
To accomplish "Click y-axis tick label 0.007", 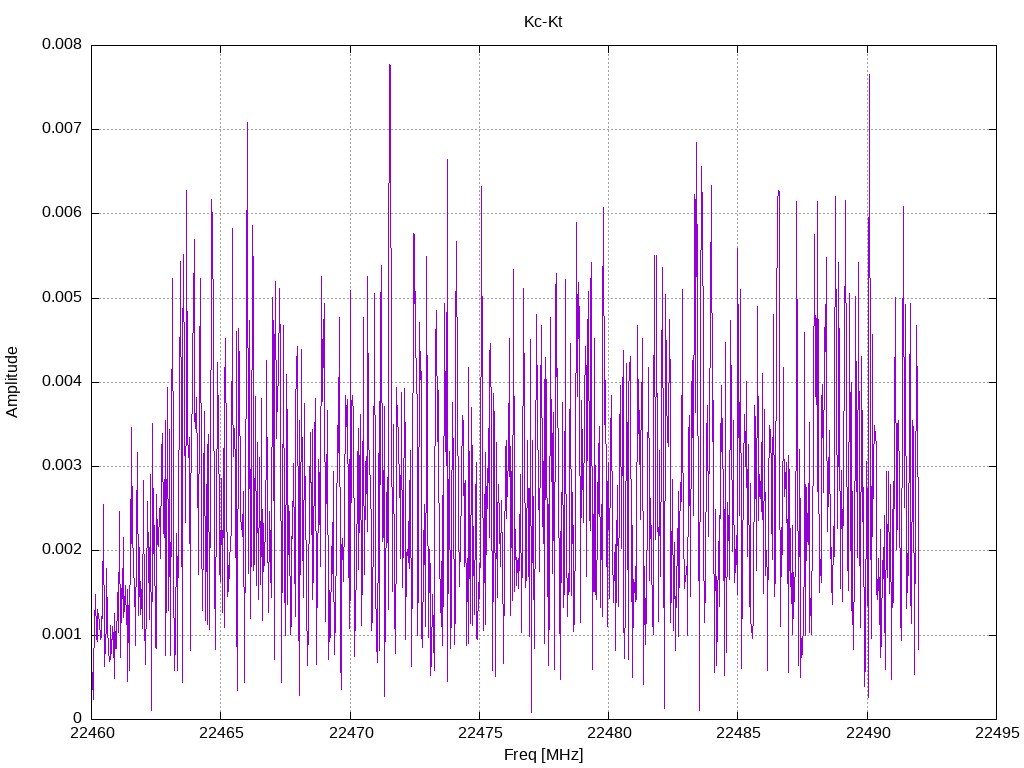I will click(62, 129).
